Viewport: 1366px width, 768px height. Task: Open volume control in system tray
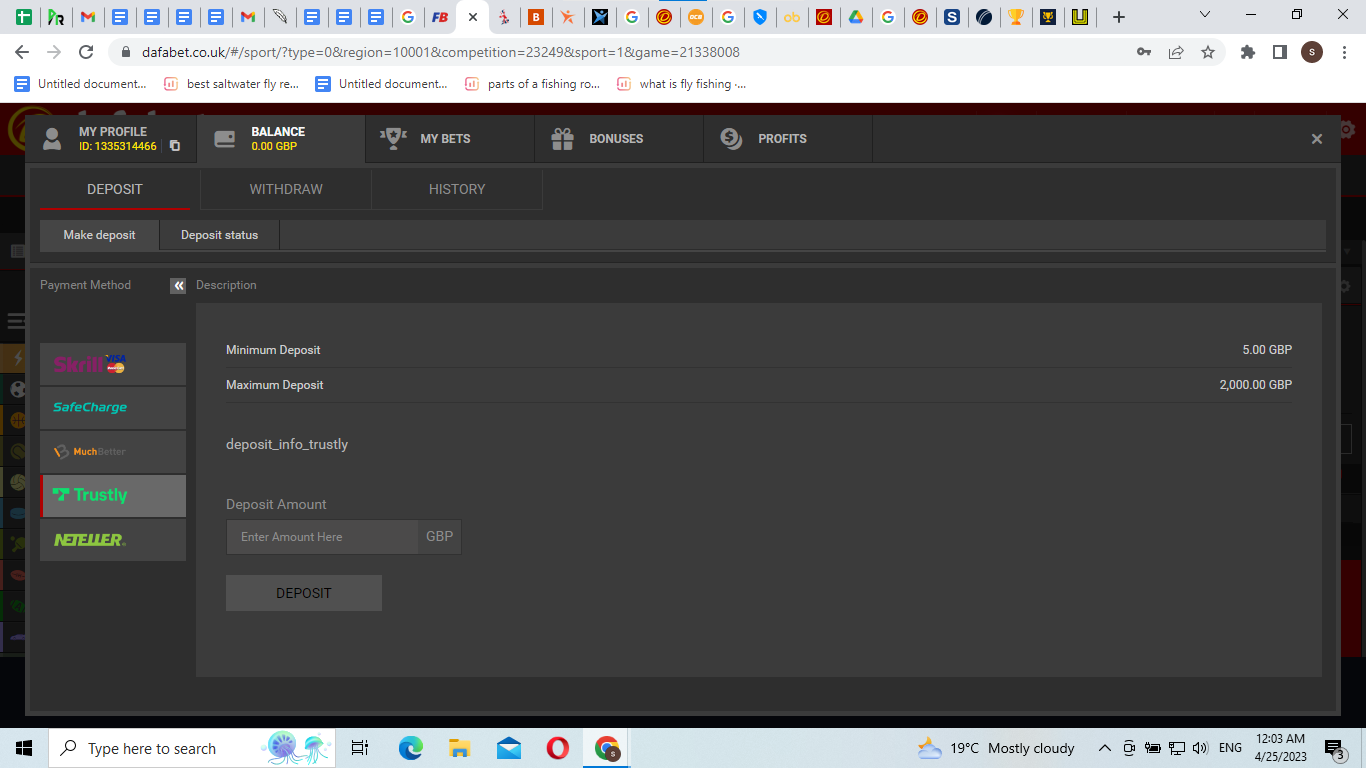1201,748
